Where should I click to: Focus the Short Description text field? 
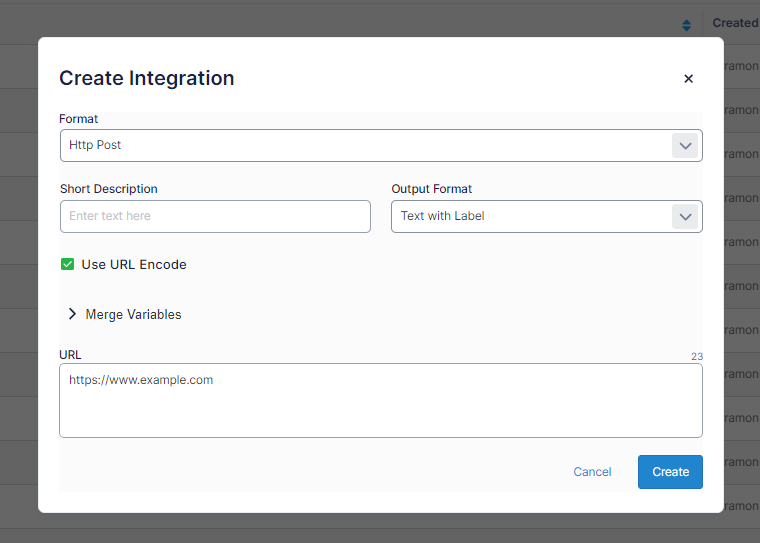point(215,217)
